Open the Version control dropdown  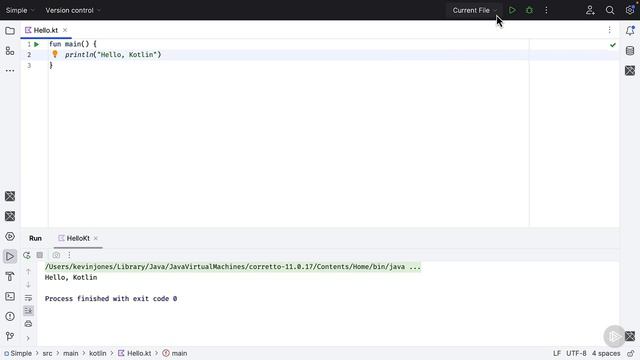point(73,10)
